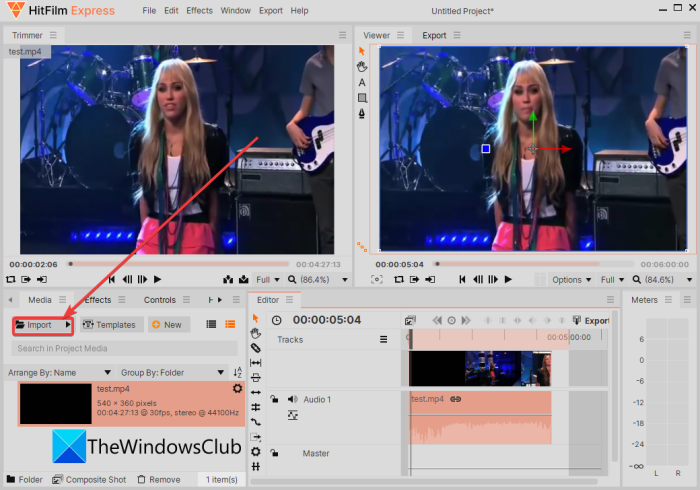Click the Folder button

pyautogui.click(x=25, y=480)
